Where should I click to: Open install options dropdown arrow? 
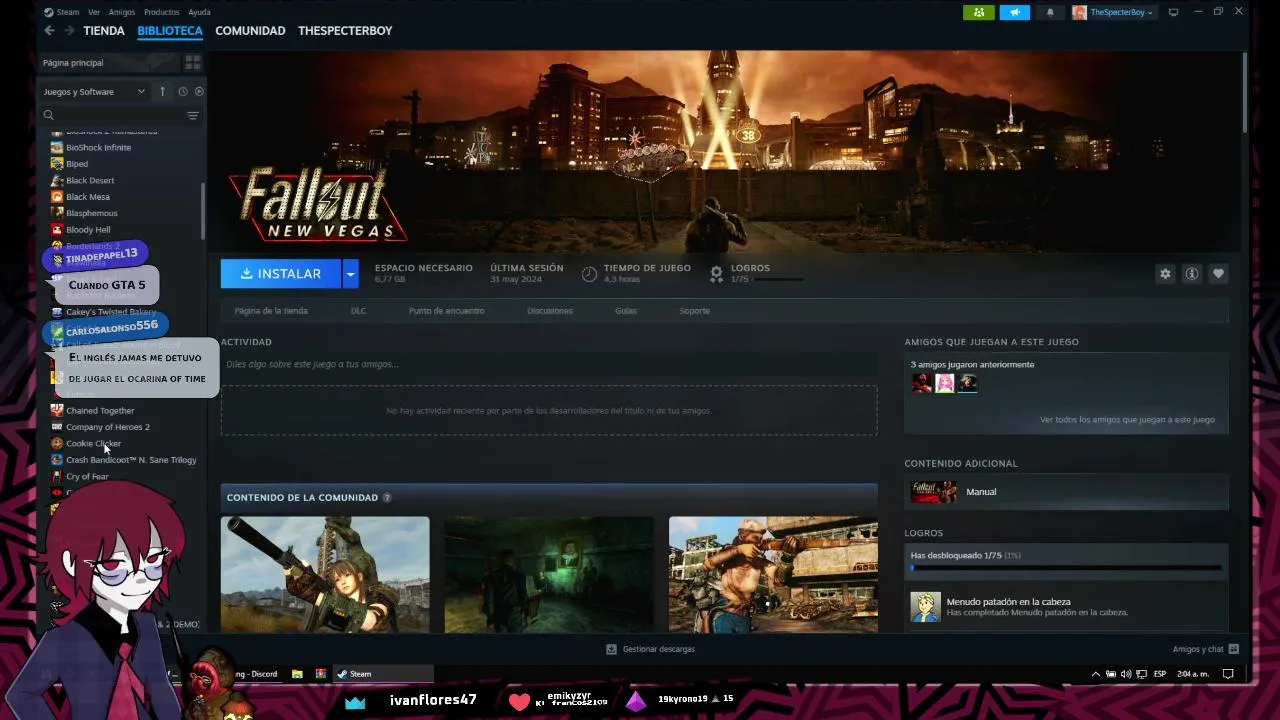(350, 273)
